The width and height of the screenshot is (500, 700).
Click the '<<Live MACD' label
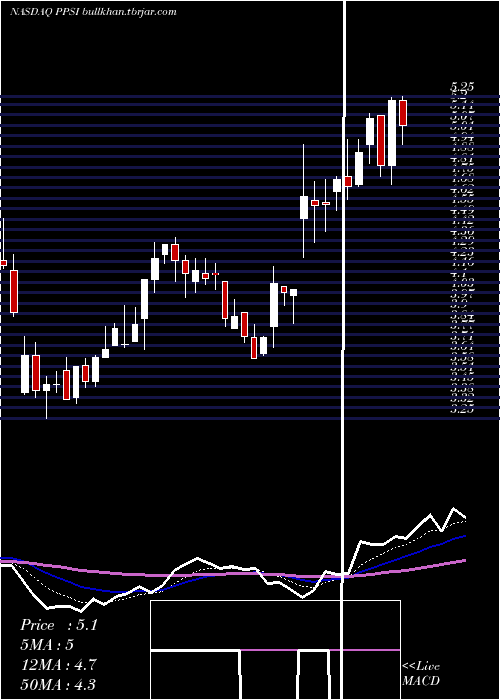[421, 674]
